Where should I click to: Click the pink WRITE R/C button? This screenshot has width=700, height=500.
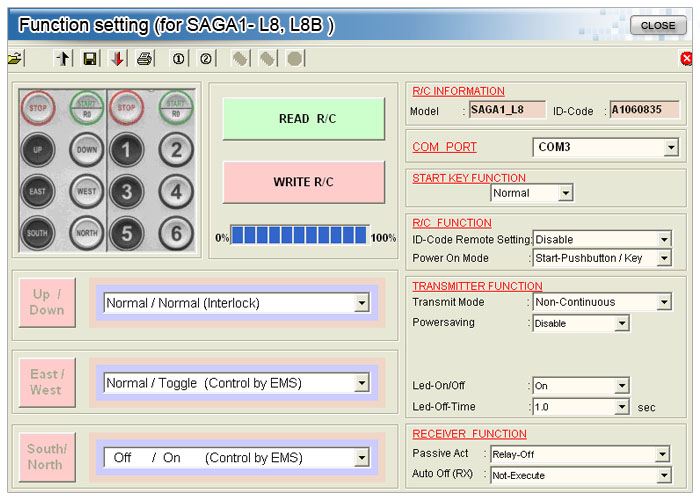(303, 182)
